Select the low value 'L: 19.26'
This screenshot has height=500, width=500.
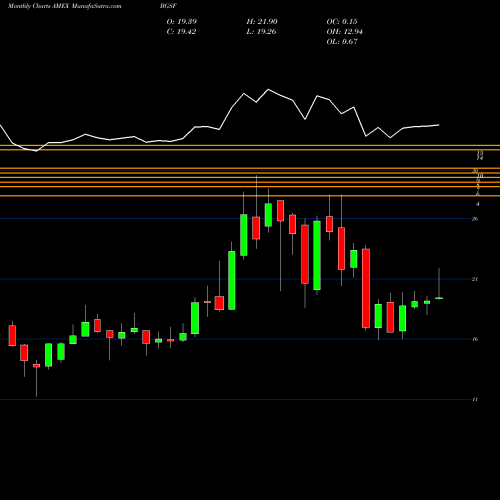[x=262, y=32]
